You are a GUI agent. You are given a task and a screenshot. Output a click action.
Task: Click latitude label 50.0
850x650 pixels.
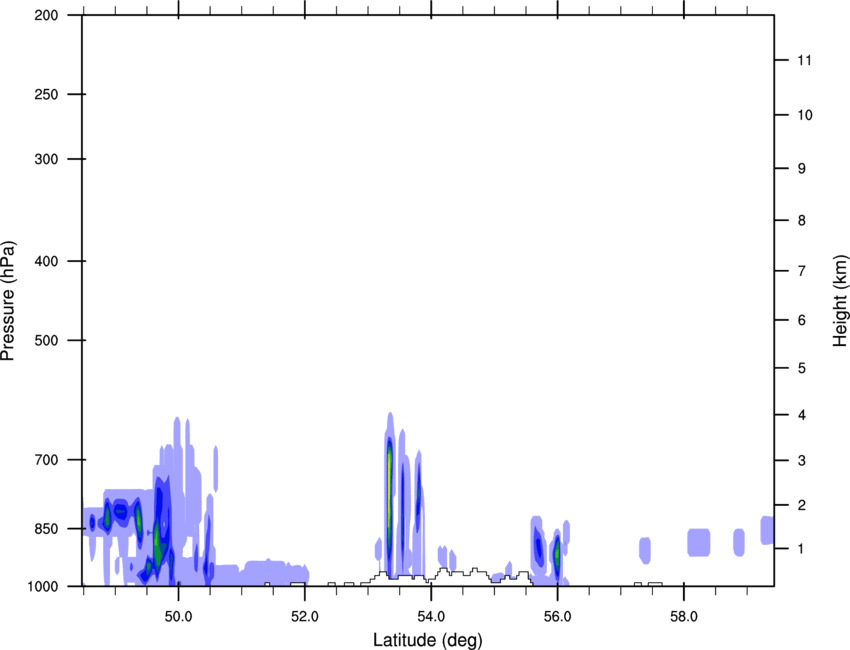click(178, 617)
